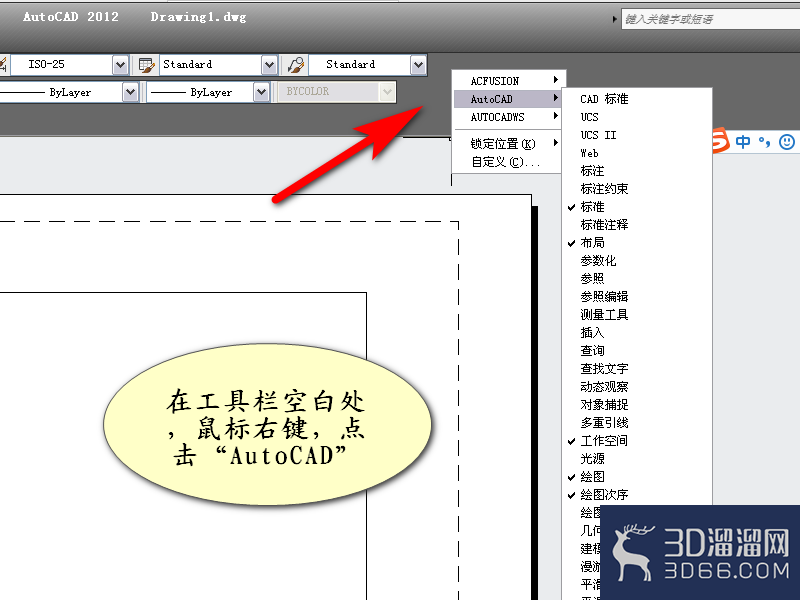This screenshot has width=800, height=600.
Task: Open first ByLayer linetype dropdown
Action: pyautogui.click(x=131, y=92)
